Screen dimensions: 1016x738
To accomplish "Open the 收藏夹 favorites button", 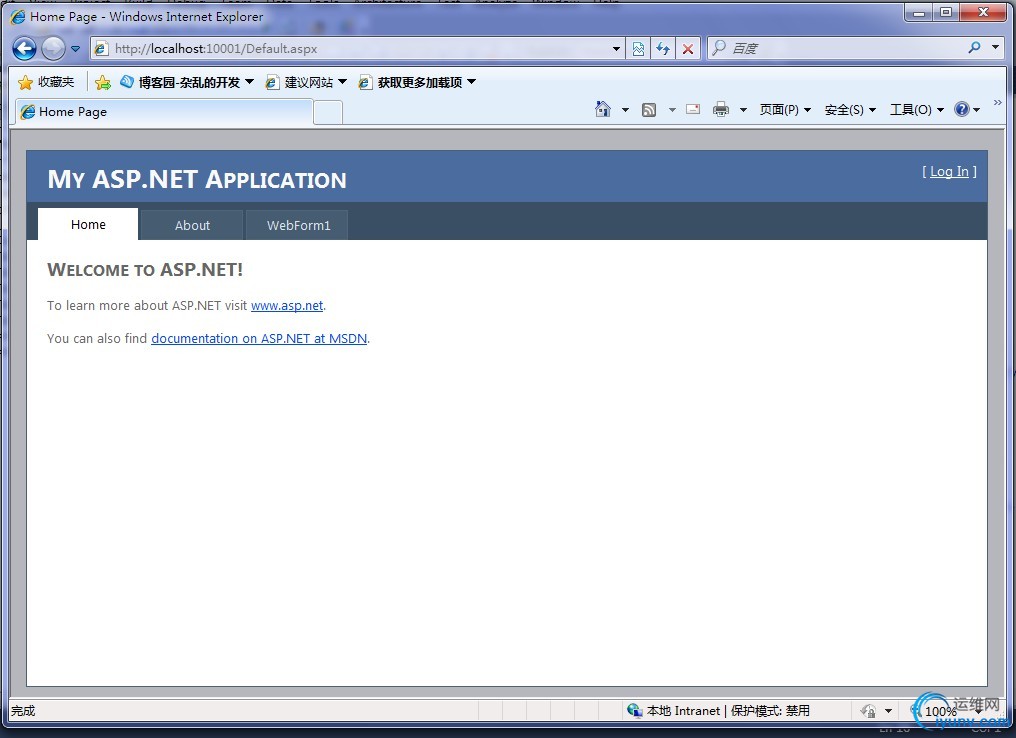I will (46, 82).
